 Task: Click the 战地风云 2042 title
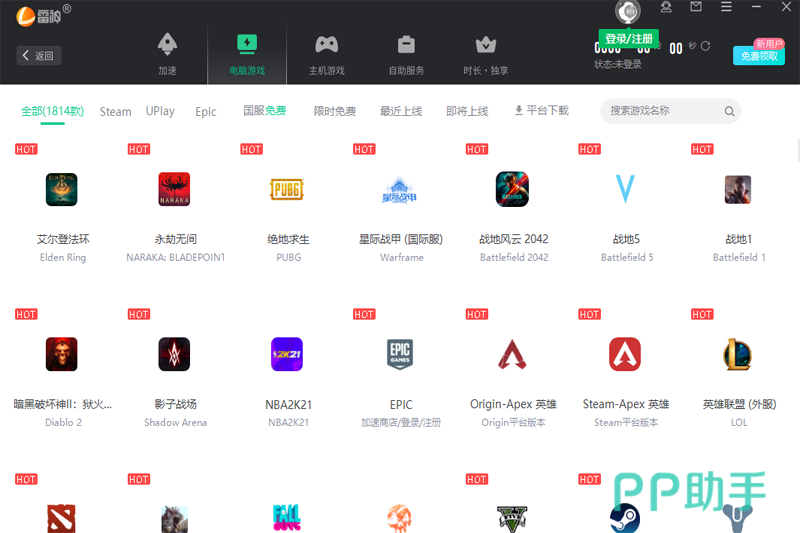point(514,239)
